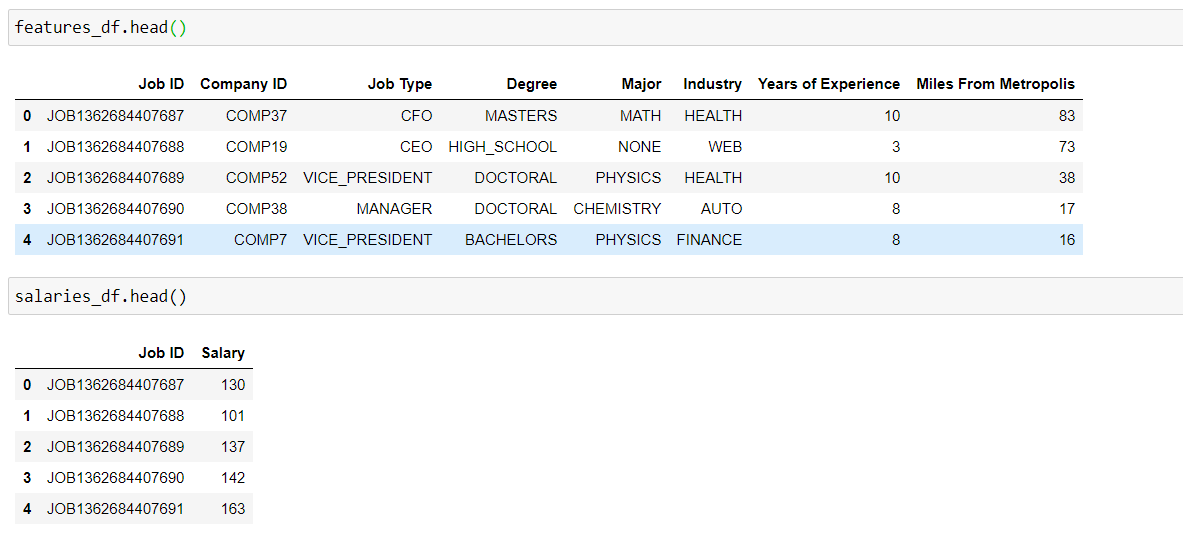This screenshot has height=536, width=1183.
Task: Click the Miles value 17
Action: (x=1067, y=208)
